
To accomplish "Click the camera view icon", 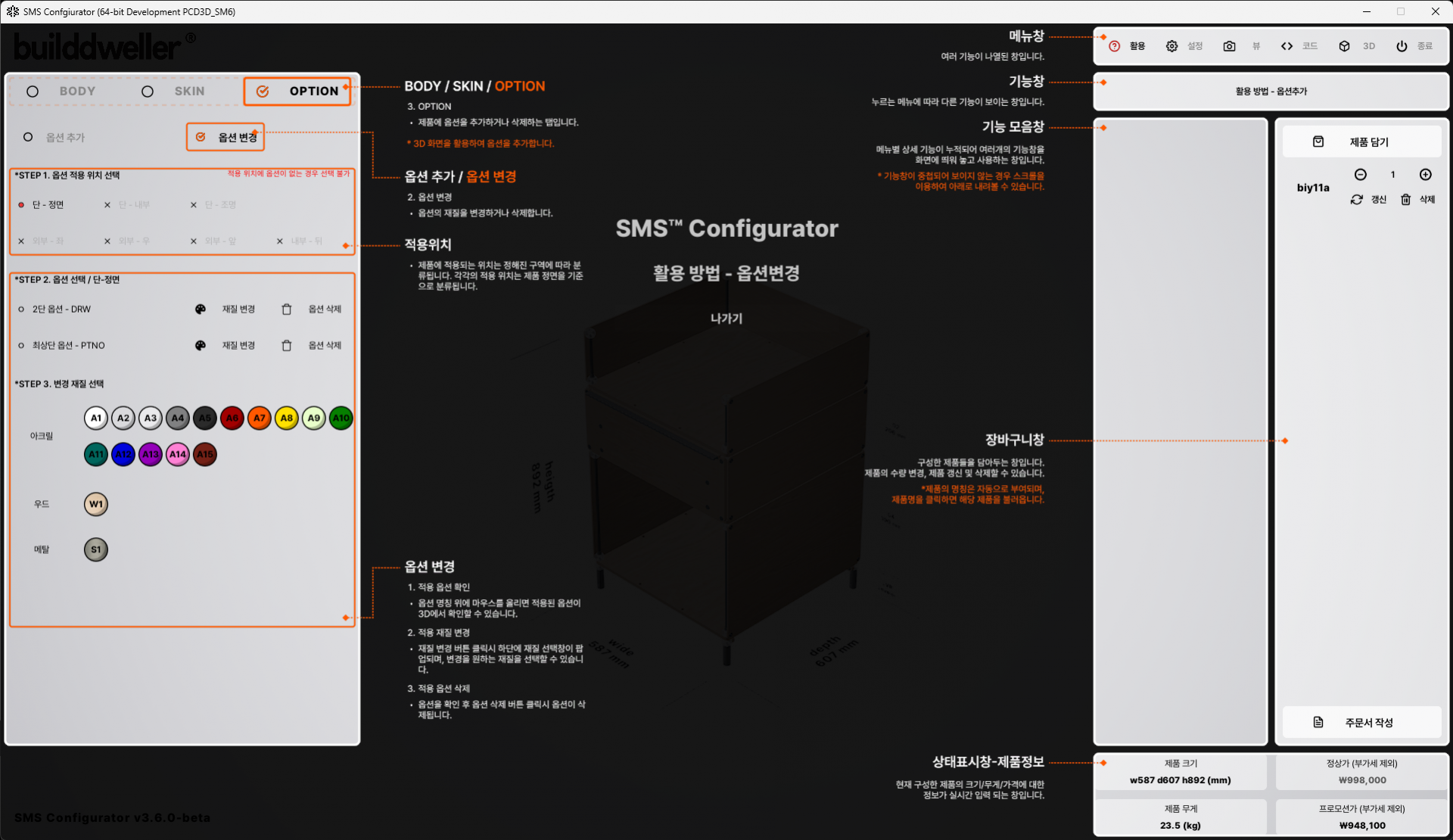I will (1229, 46).
